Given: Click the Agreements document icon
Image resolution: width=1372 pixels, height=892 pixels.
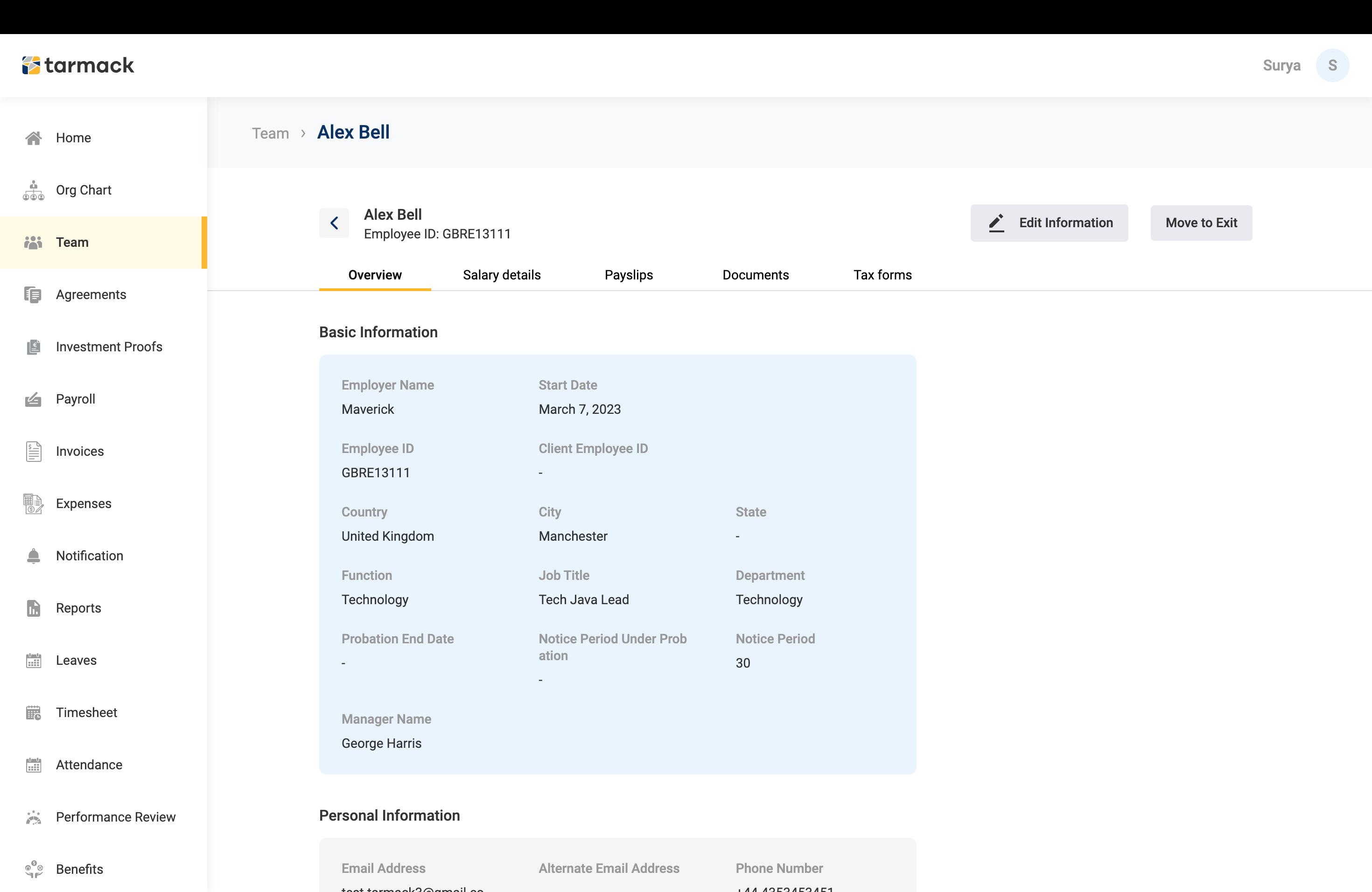Looking at the screenshot, I should tap(34, 294).
